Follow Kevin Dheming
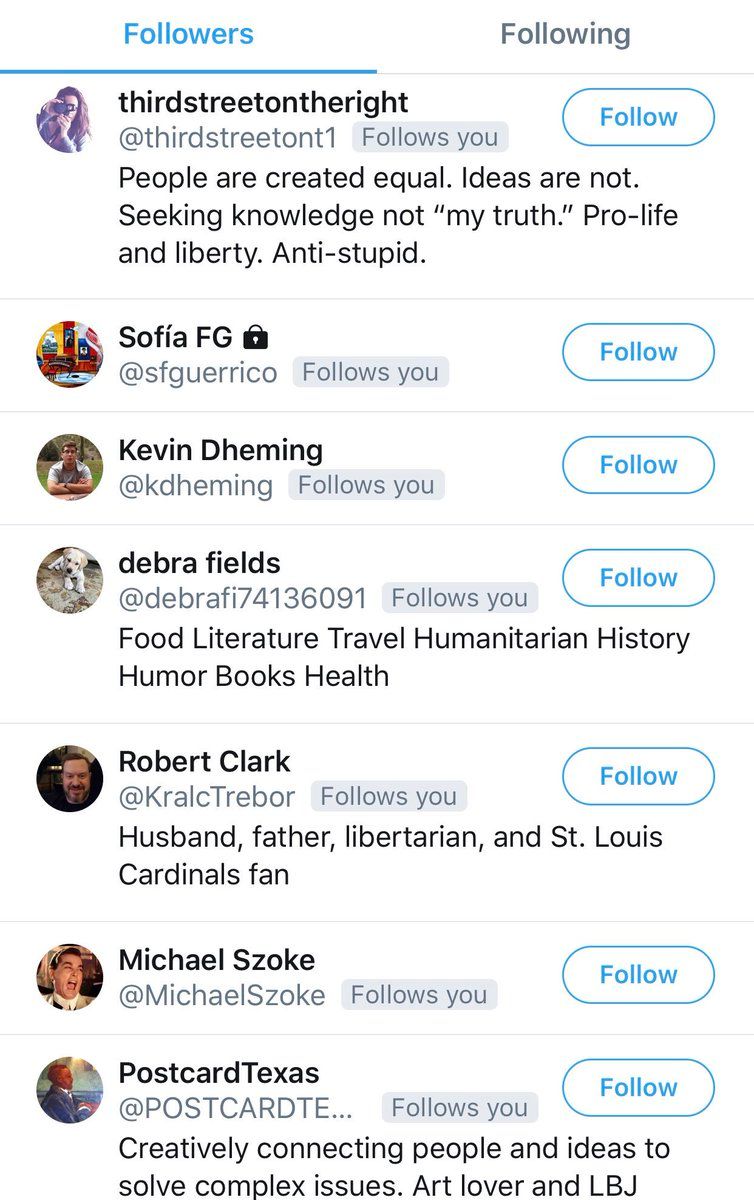Screen dimensions: 754x1200 638,465
